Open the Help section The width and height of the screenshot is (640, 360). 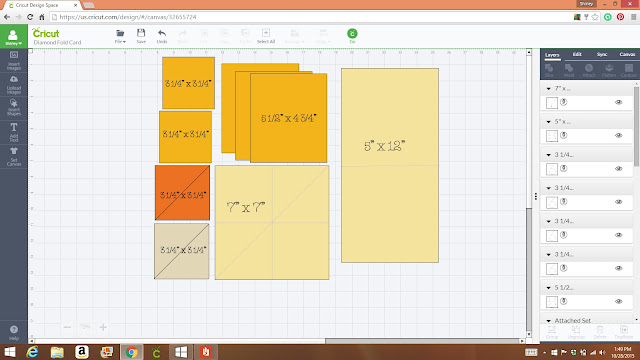click(13, 333)
